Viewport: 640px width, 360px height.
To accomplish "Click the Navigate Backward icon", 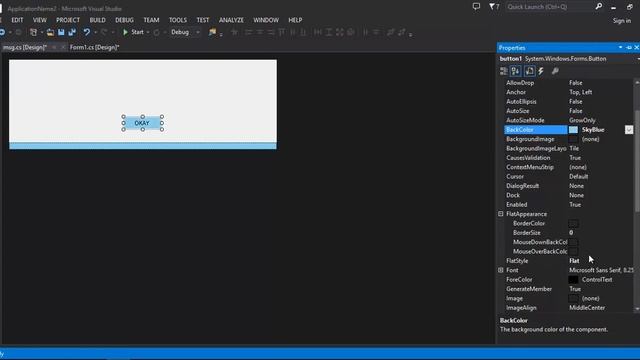I will click(2, 32).
